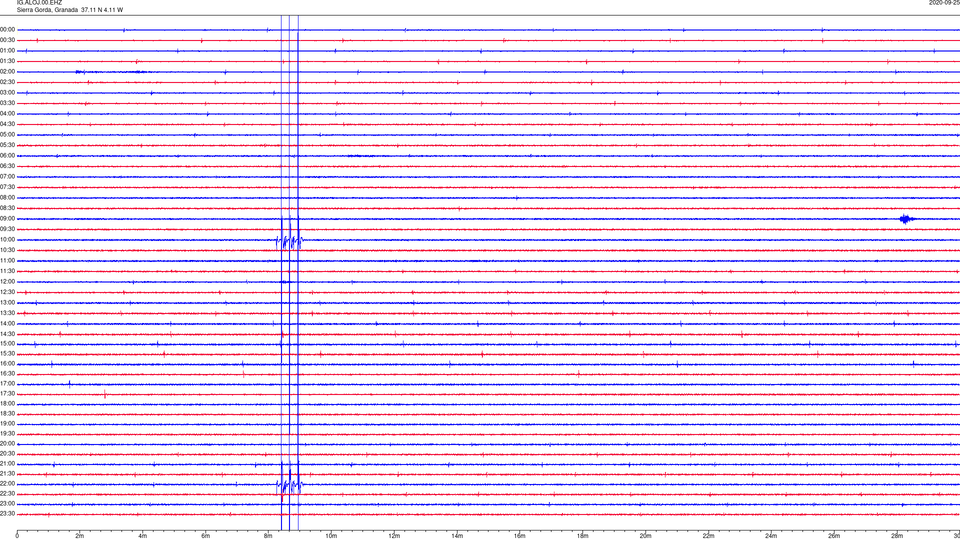The width and height of the screenshot is (960, 540).
Task: Select the 11:30 trace time label
Action: coord(8,271)
